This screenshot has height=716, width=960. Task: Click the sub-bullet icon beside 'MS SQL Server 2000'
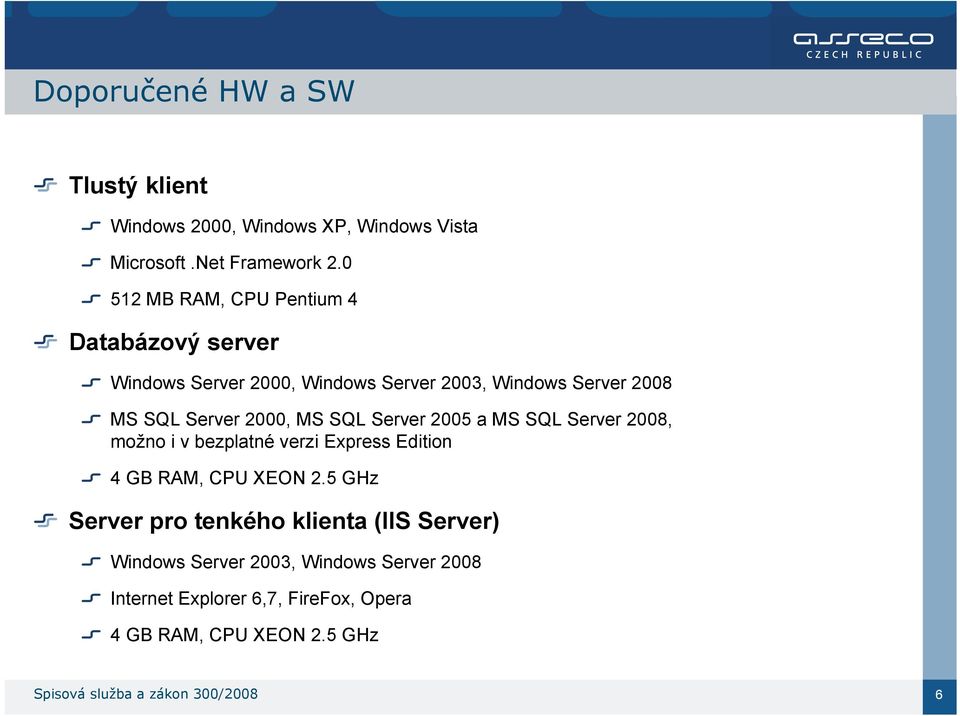(x=91, y=420)
